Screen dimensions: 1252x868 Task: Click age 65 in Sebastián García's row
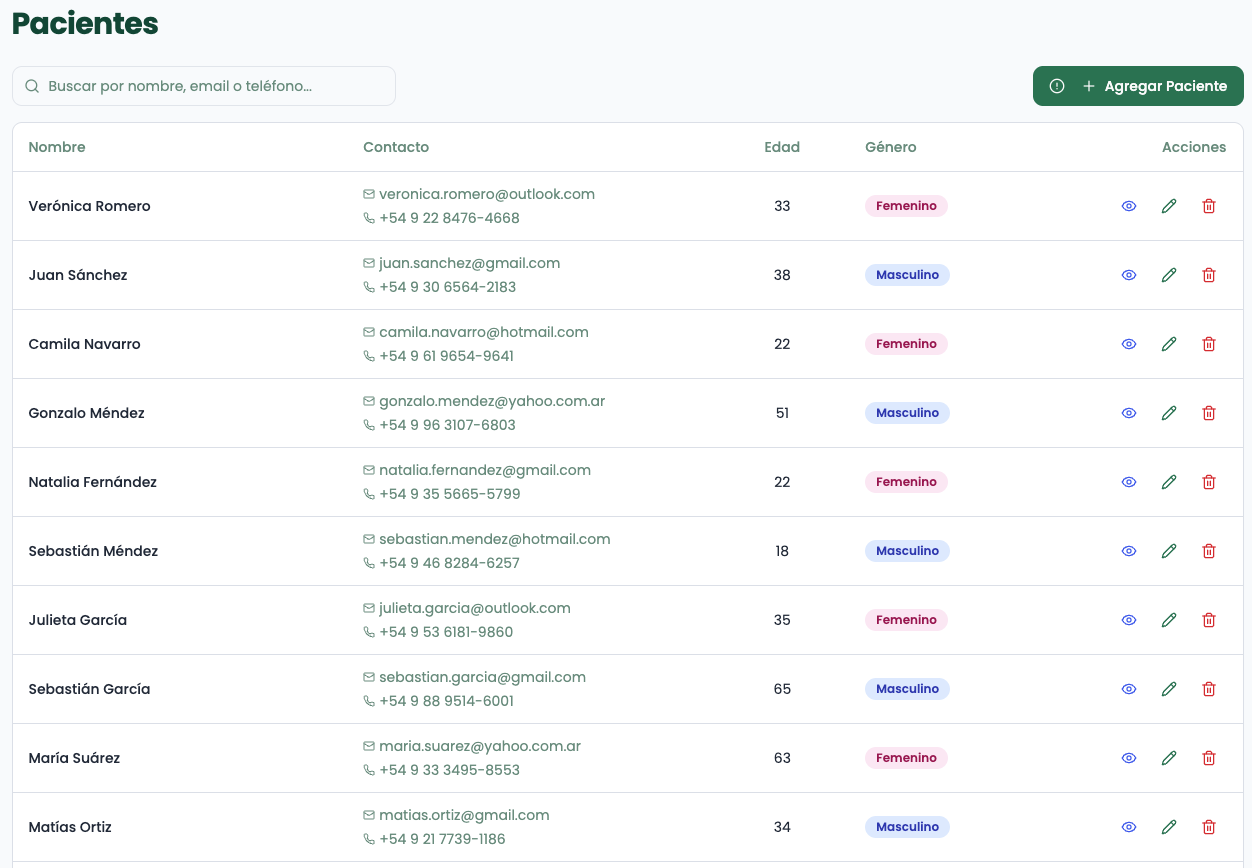782,689
